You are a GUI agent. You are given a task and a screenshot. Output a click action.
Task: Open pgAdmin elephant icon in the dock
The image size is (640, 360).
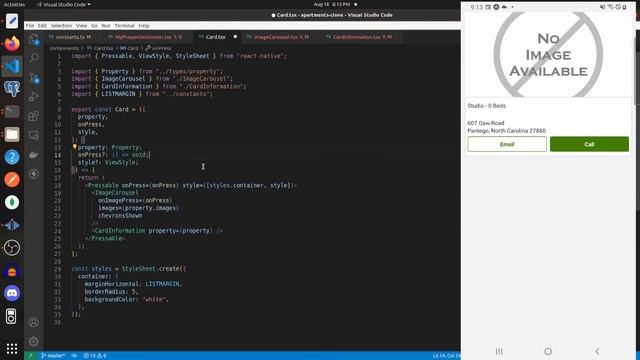[x=12, y=89]
